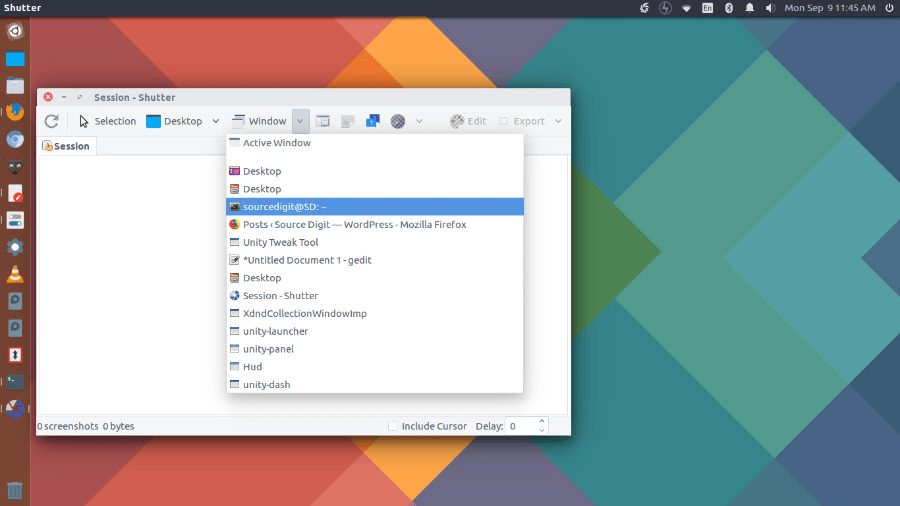The width and height of the screenshot is (900, 506).
Task: Pick Posts Source Digit Firefox window
Action: pos(375,224)
